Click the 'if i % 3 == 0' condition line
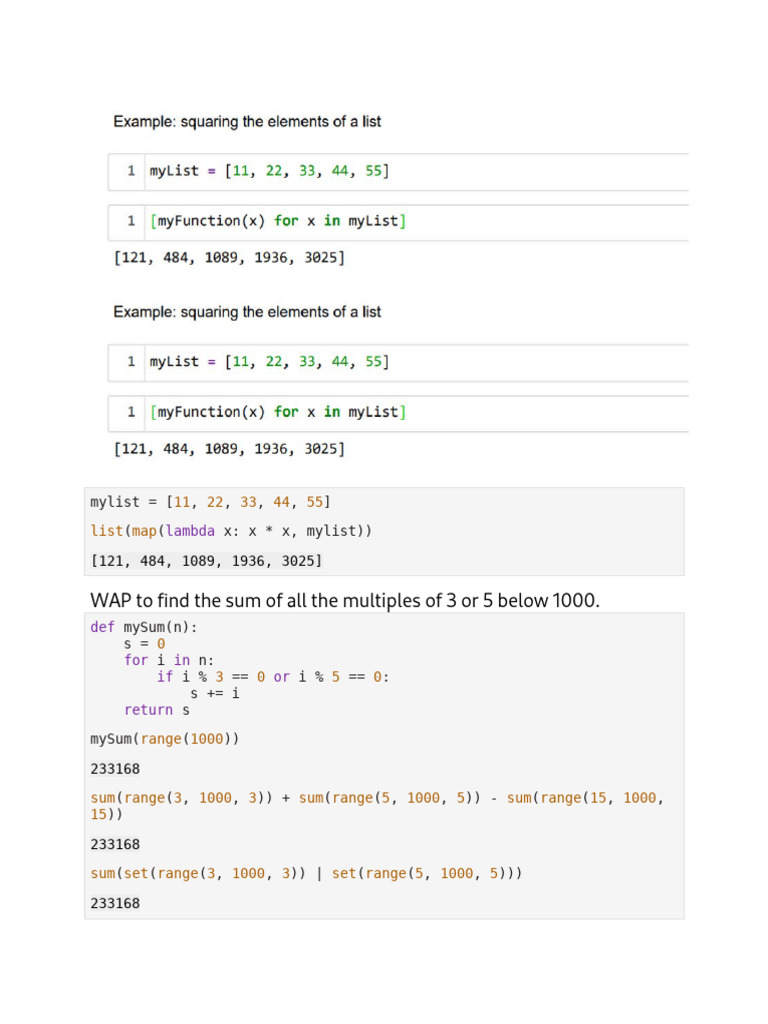 pyautogui.click(x=272, y=677)
